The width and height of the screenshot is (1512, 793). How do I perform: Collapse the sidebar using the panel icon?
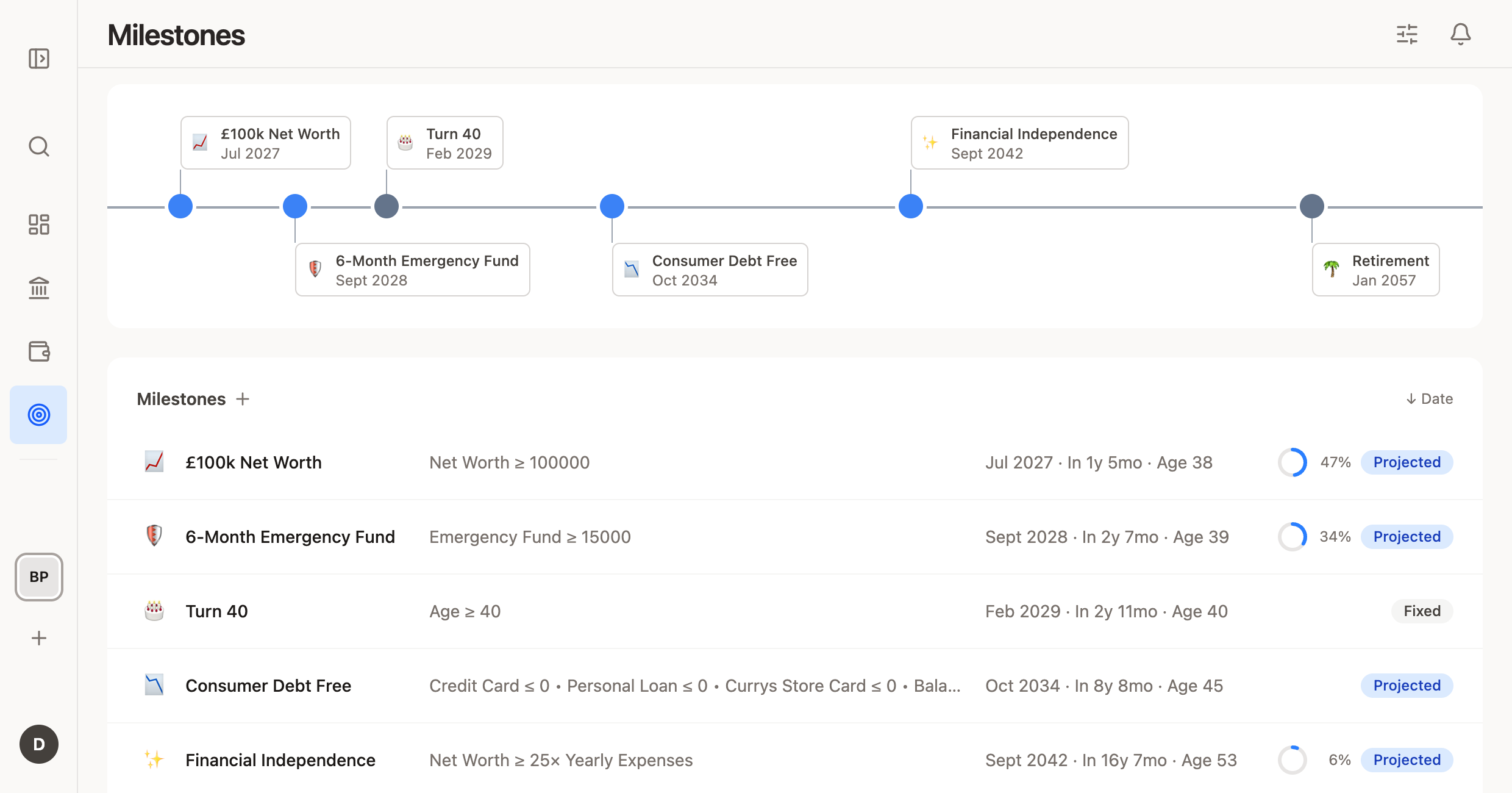(x=38, y=59)
